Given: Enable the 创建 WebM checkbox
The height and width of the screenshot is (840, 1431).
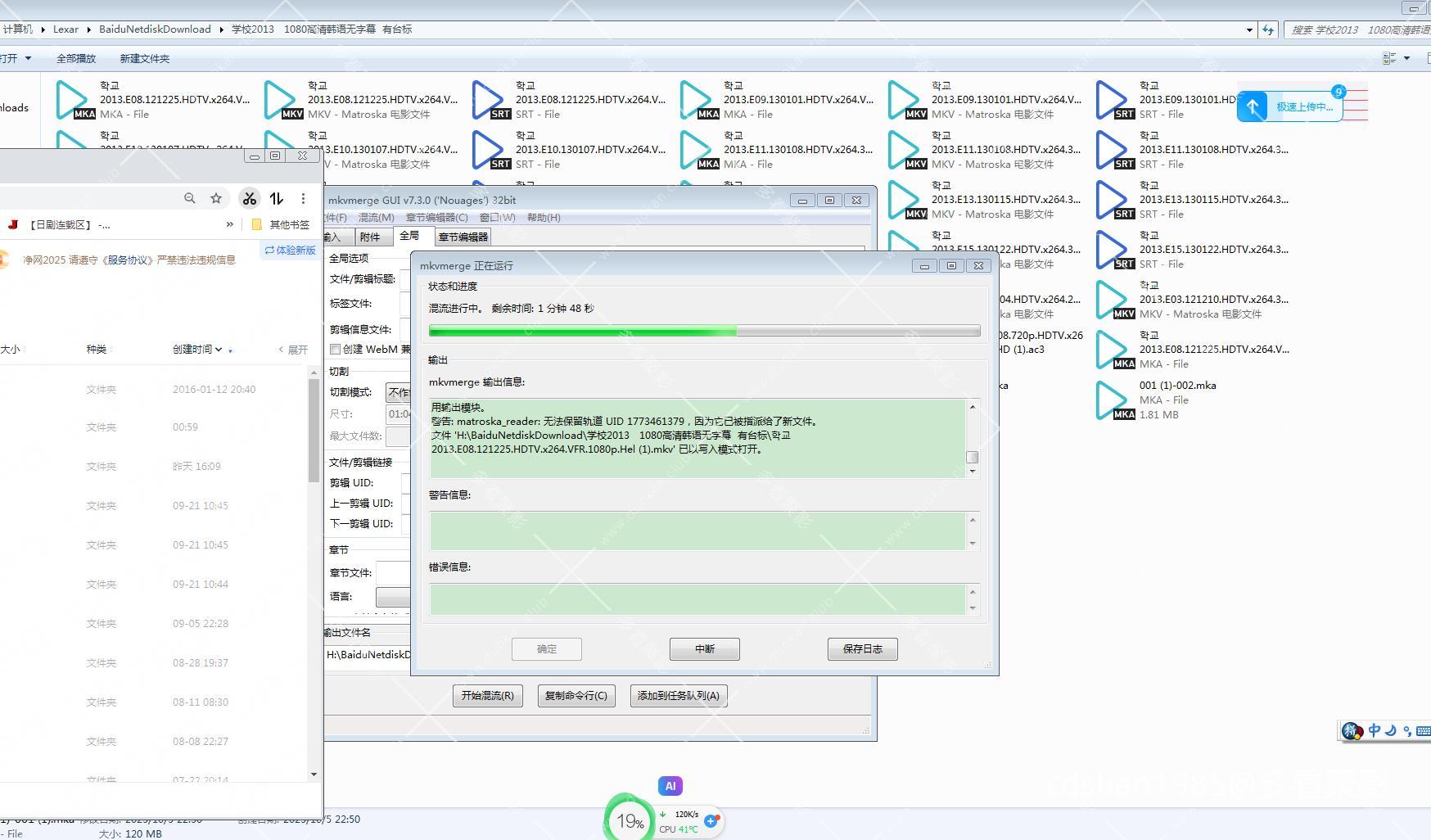Looking at the screenshot, I should point(335,350).
